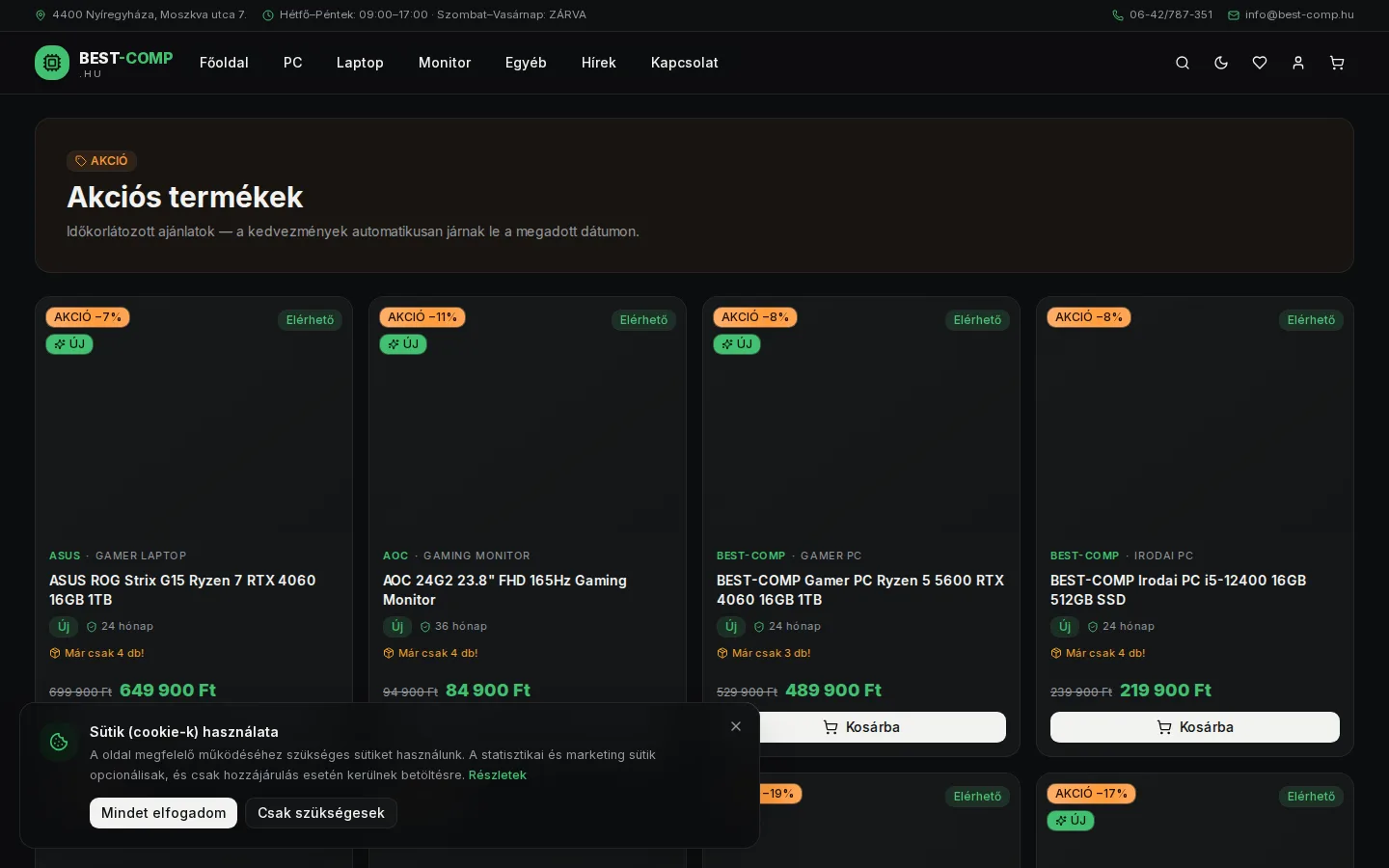The image size is (1389, 868).
Task: Open the Laptop menu item
Action: tap(360, 63)
